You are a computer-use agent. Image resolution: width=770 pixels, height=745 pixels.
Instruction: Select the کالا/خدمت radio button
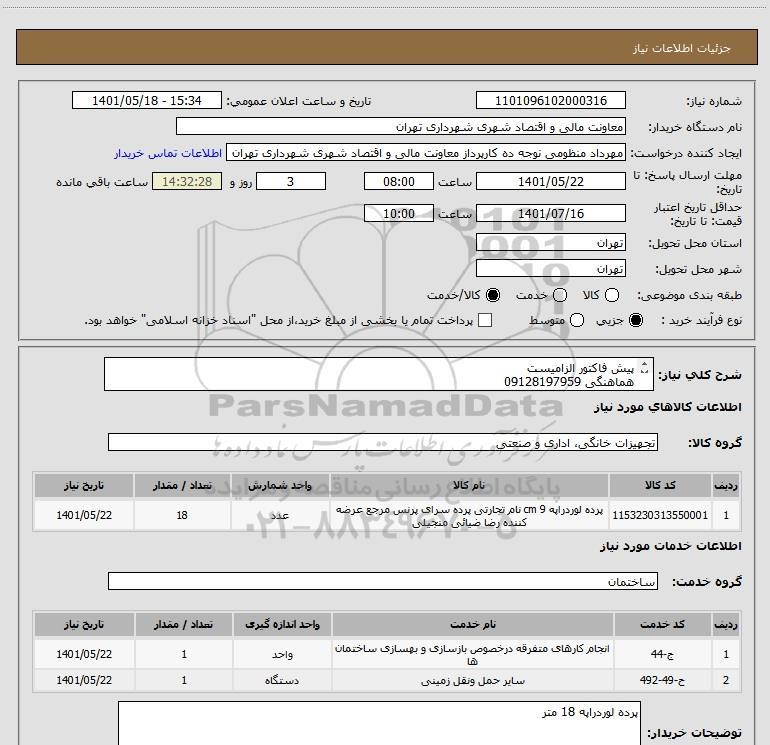[x=493, y=295]
